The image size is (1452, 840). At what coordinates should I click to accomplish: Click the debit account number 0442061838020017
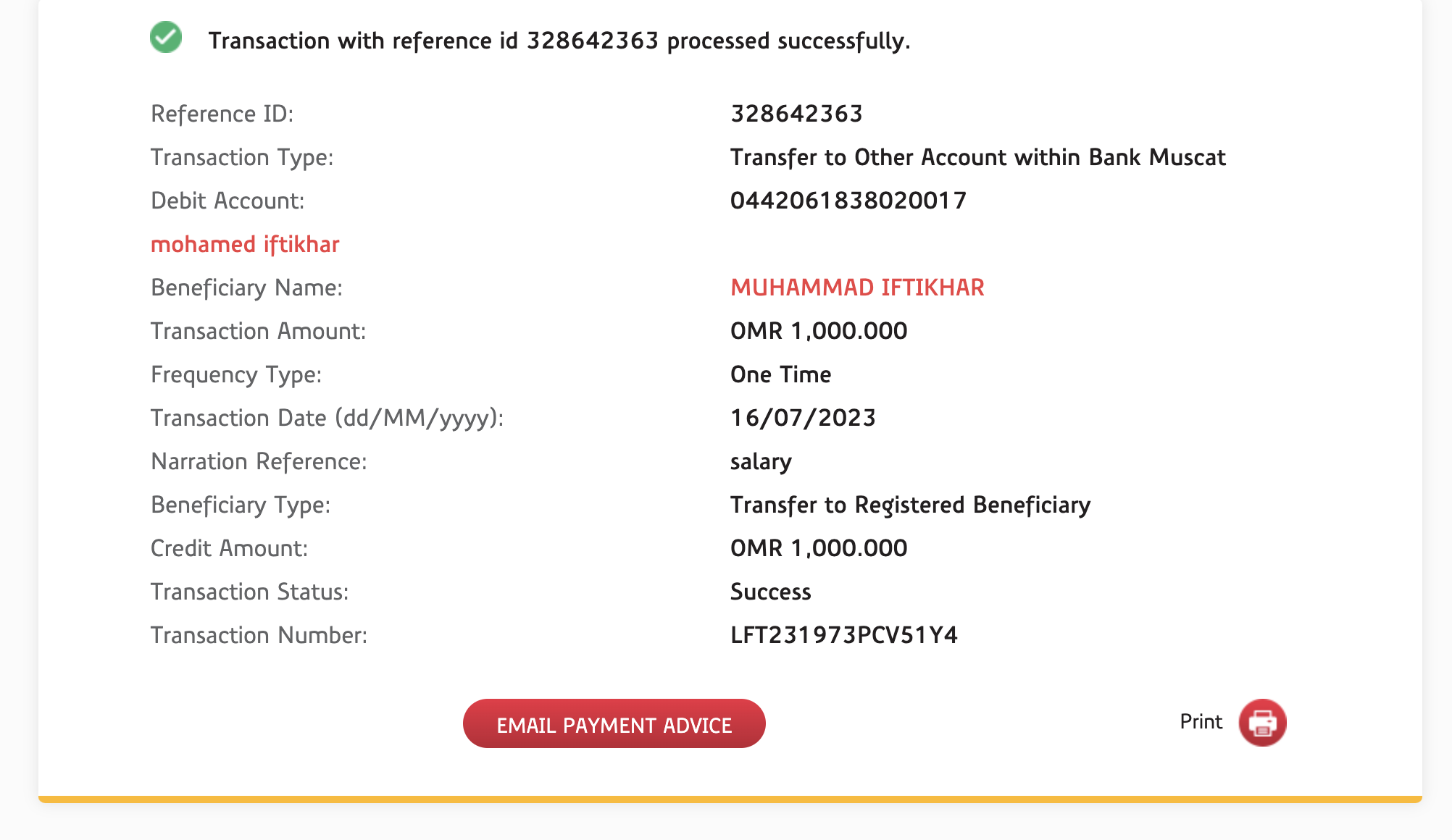coord(848,201)
